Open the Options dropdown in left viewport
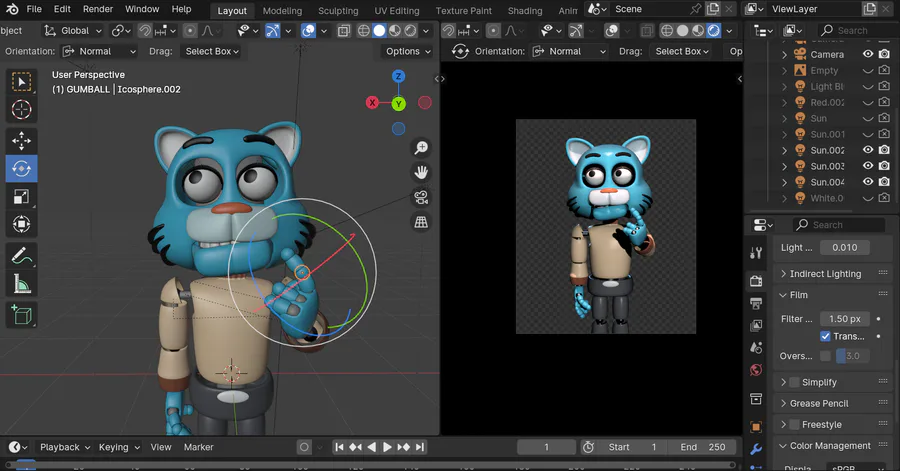 coord(408,51)
